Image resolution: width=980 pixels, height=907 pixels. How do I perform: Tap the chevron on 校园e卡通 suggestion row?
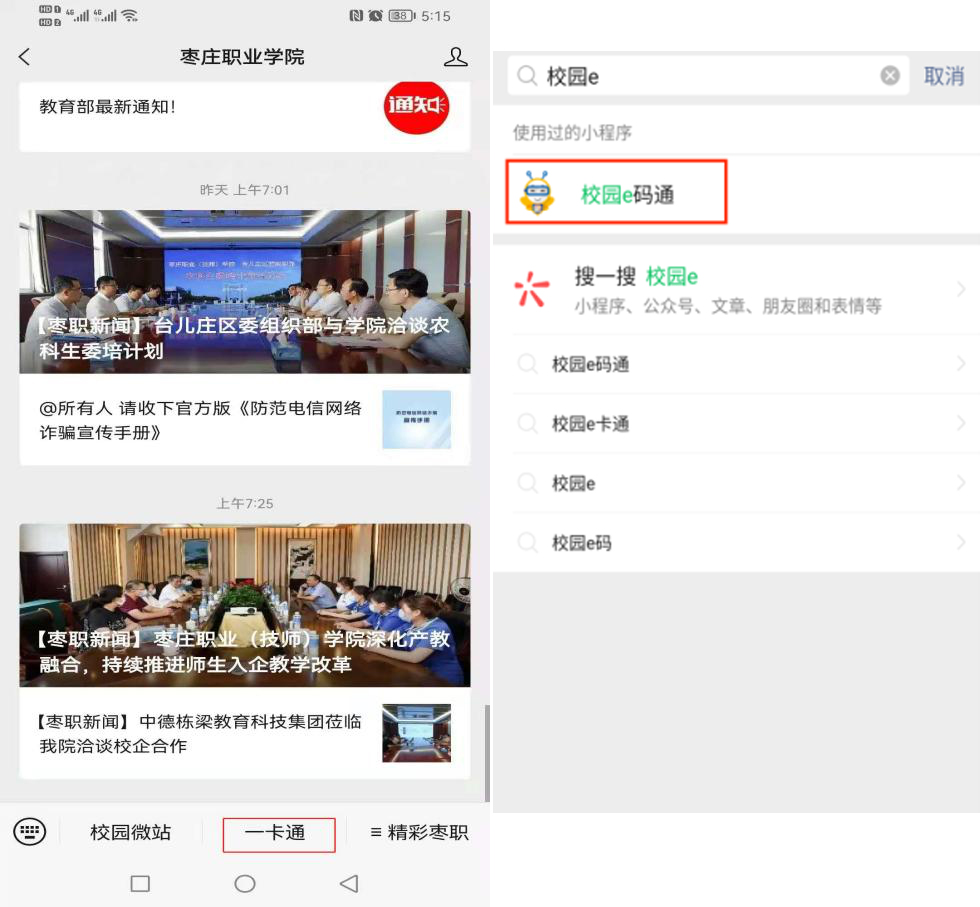click(x=961, y=423)
